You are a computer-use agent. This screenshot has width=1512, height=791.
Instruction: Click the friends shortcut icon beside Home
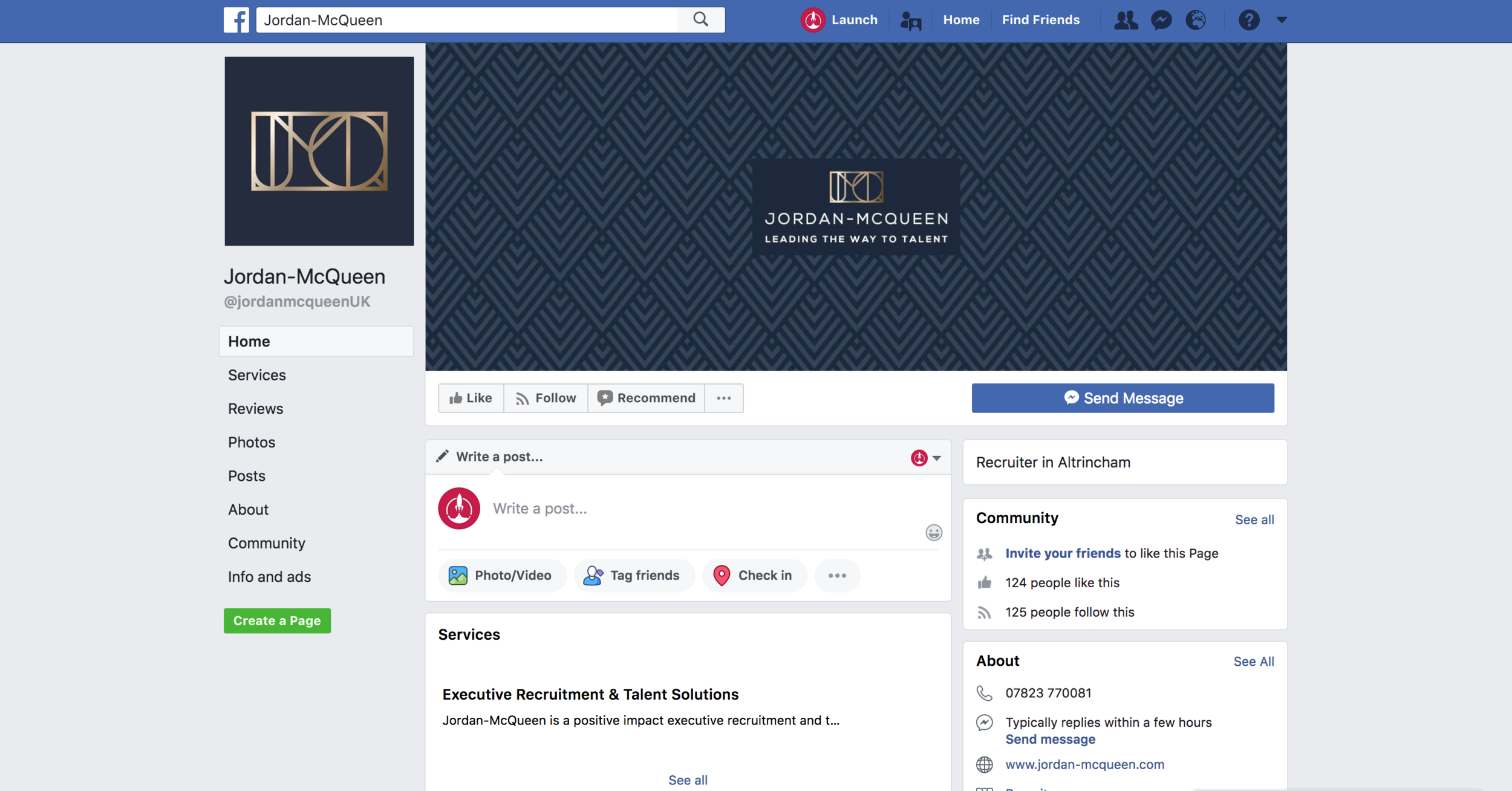(910, 20)
